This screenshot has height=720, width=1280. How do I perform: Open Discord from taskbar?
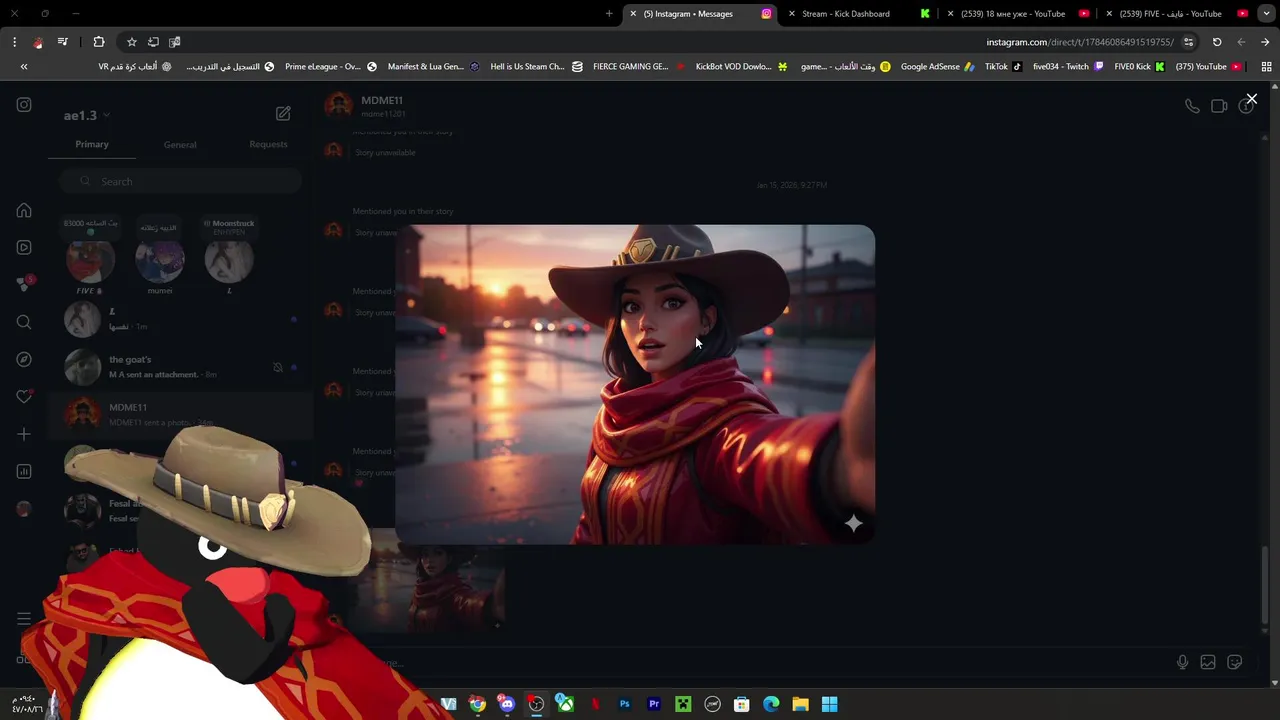(x=507, y=704)
